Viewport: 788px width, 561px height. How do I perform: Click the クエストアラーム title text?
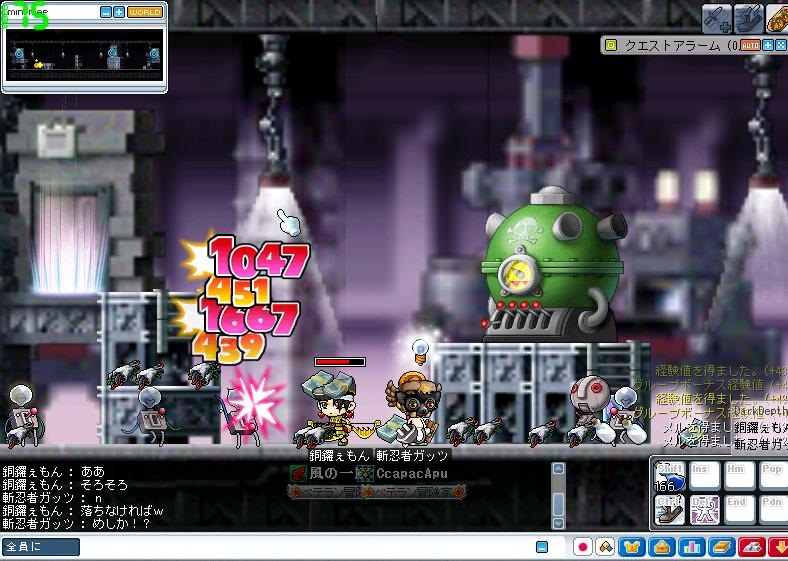point(672,46)
